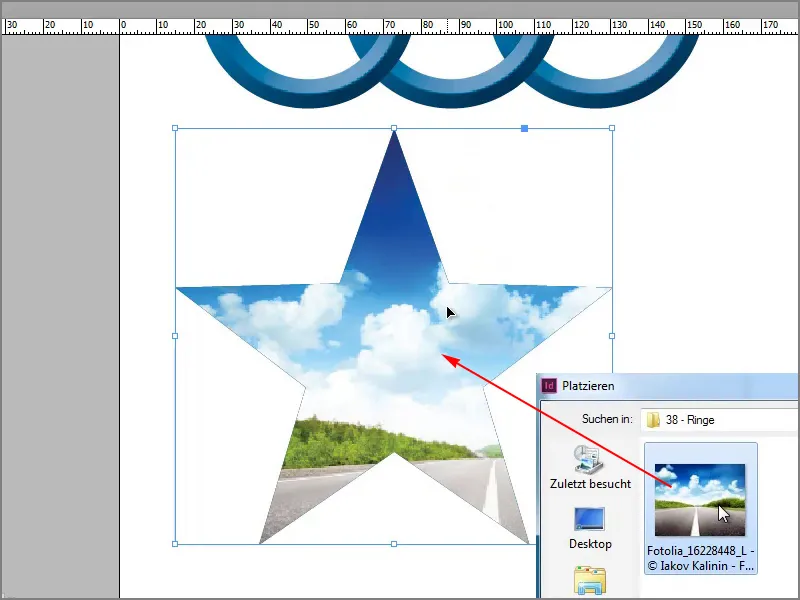Click the InDesign logo on the Platzieren title bar

coord(552,385)
